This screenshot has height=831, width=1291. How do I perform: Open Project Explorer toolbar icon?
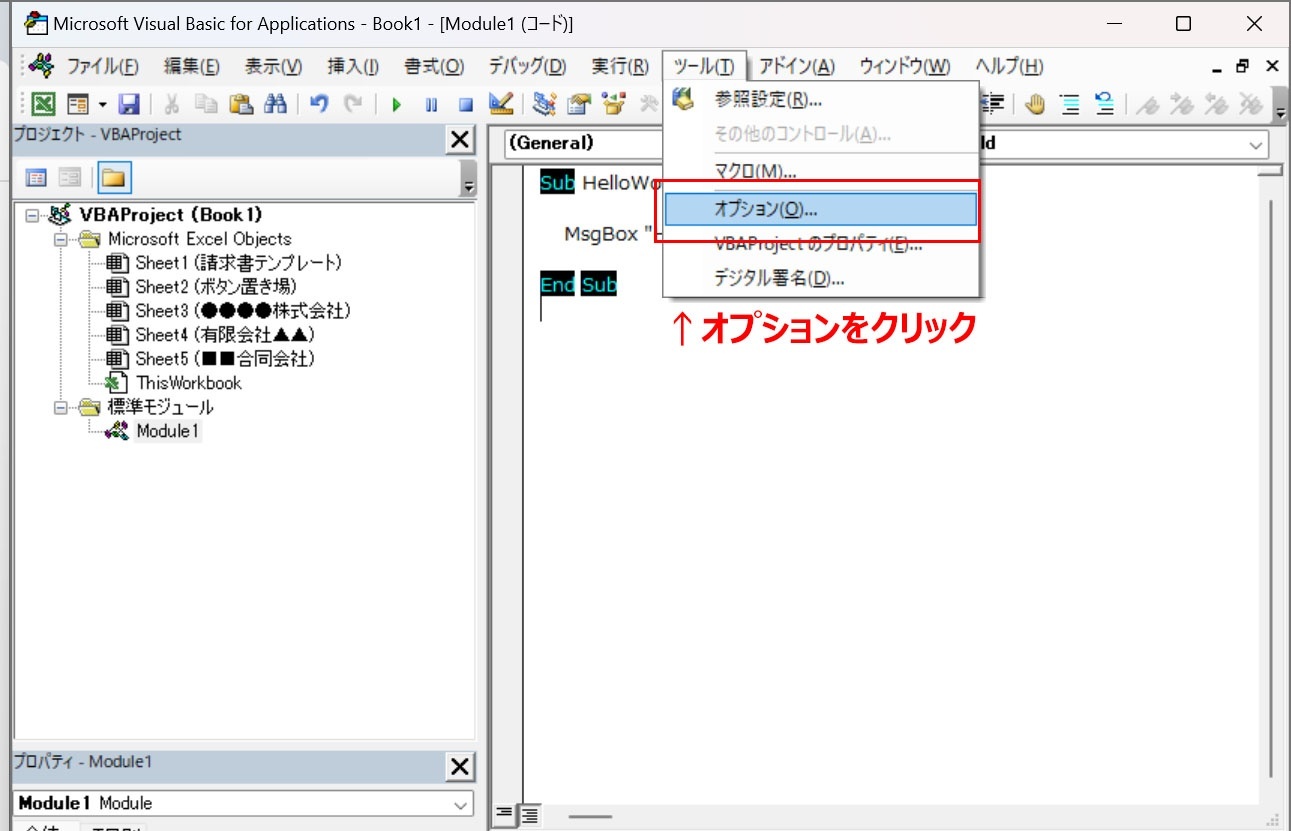tap(544, 104)
